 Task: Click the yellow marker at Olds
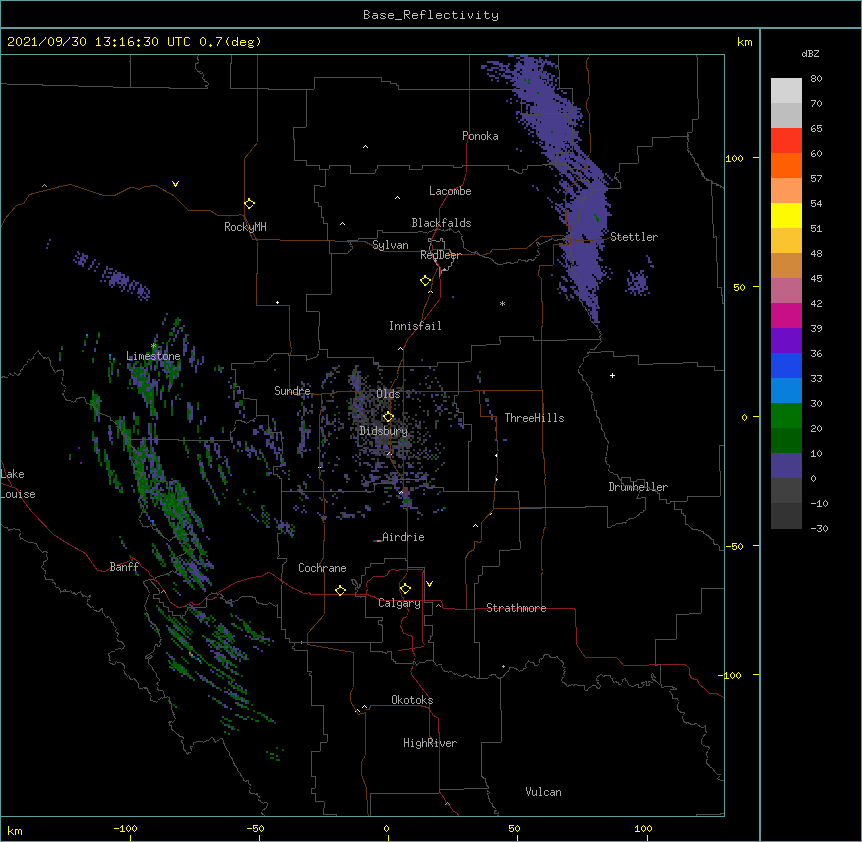(x=388, y=417)
